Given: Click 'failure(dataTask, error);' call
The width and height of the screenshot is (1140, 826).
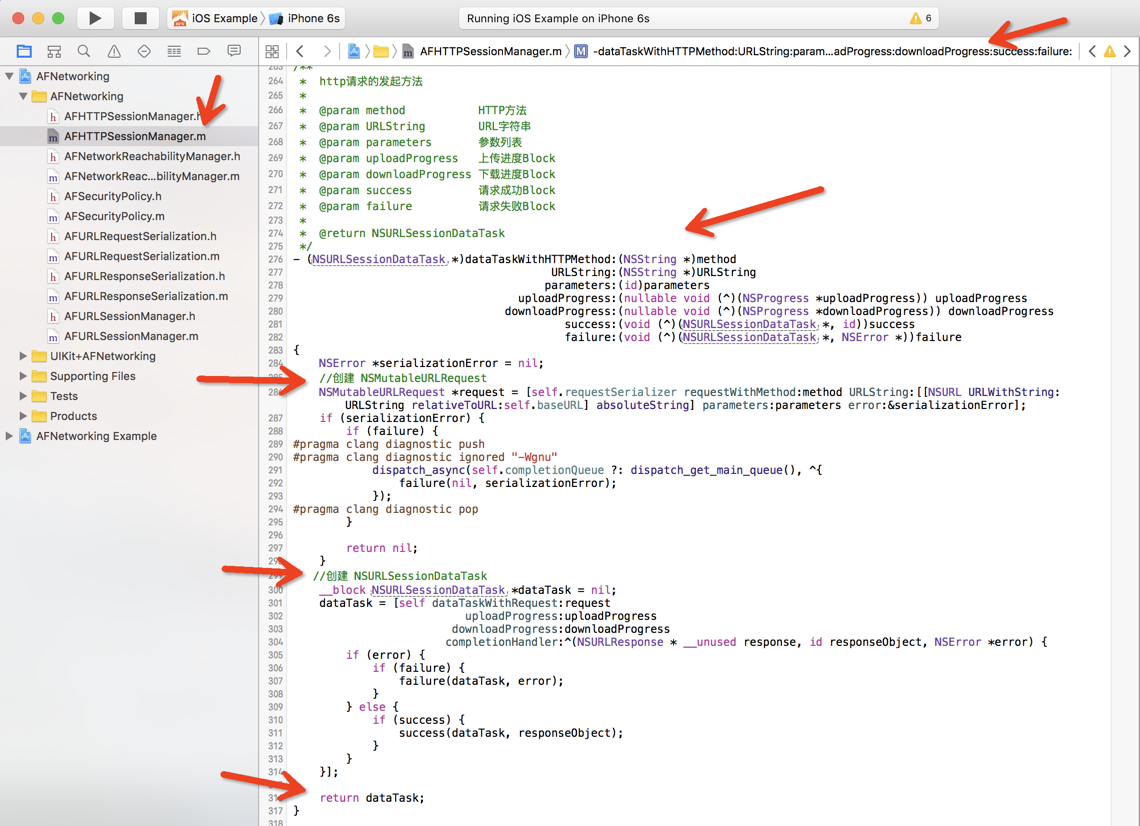Looking at the screenshot, I should pos(481,681).
